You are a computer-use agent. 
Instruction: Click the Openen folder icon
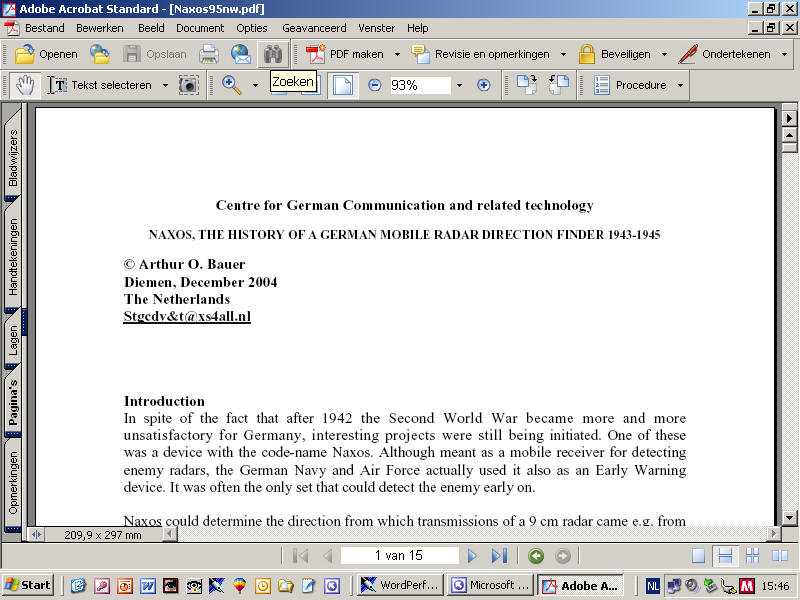pyautogui.click(x=26, y=54)
